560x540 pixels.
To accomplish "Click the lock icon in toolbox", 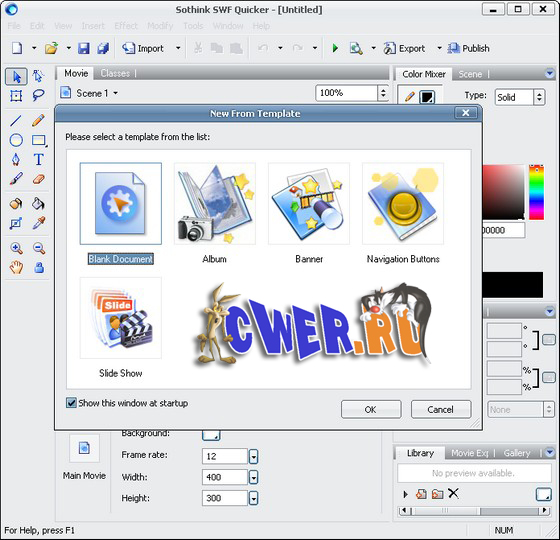I will tap(39, 267).
